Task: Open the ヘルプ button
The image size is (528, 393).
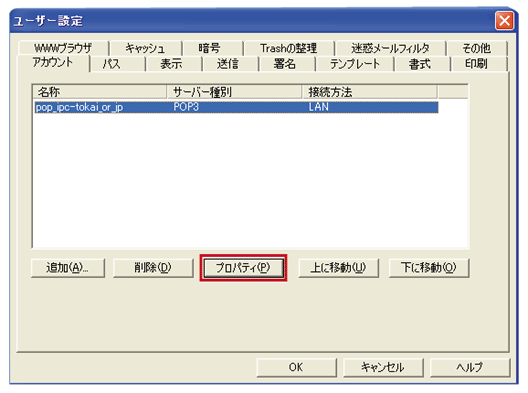Action: tap(470, 367)
